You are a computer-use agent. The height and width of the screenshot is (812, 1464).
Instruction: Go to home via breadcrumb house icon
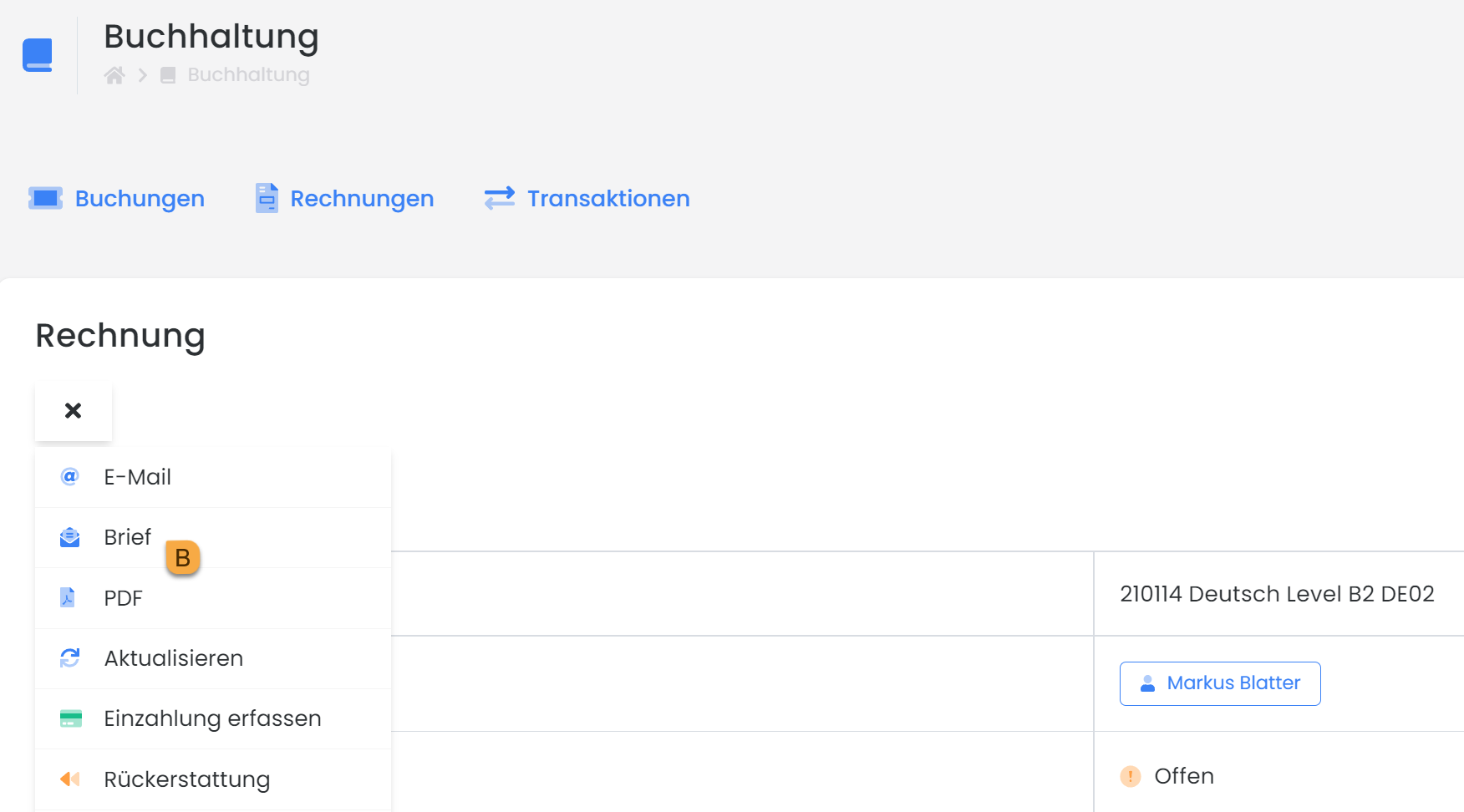tap(114, 75)
